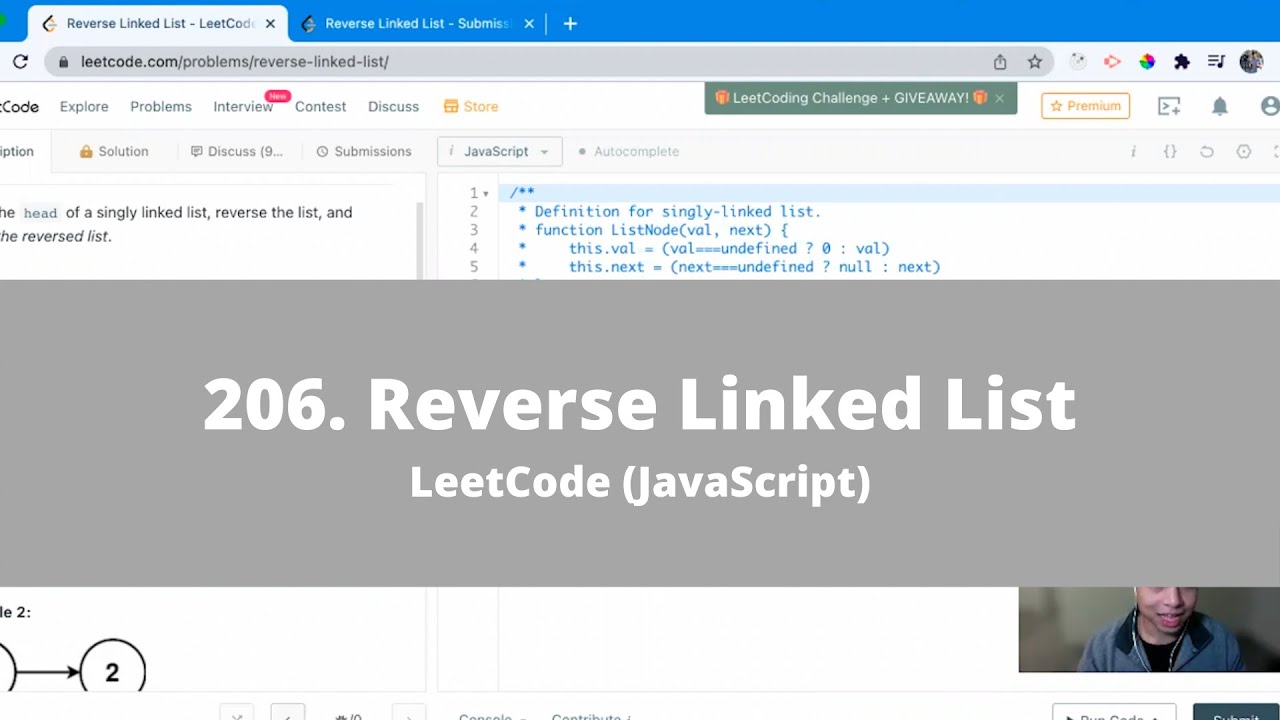Click the curly braces format code icon
Image resolution: width=1280 pixels, height=720 pixels.
tap(1170, 152)
